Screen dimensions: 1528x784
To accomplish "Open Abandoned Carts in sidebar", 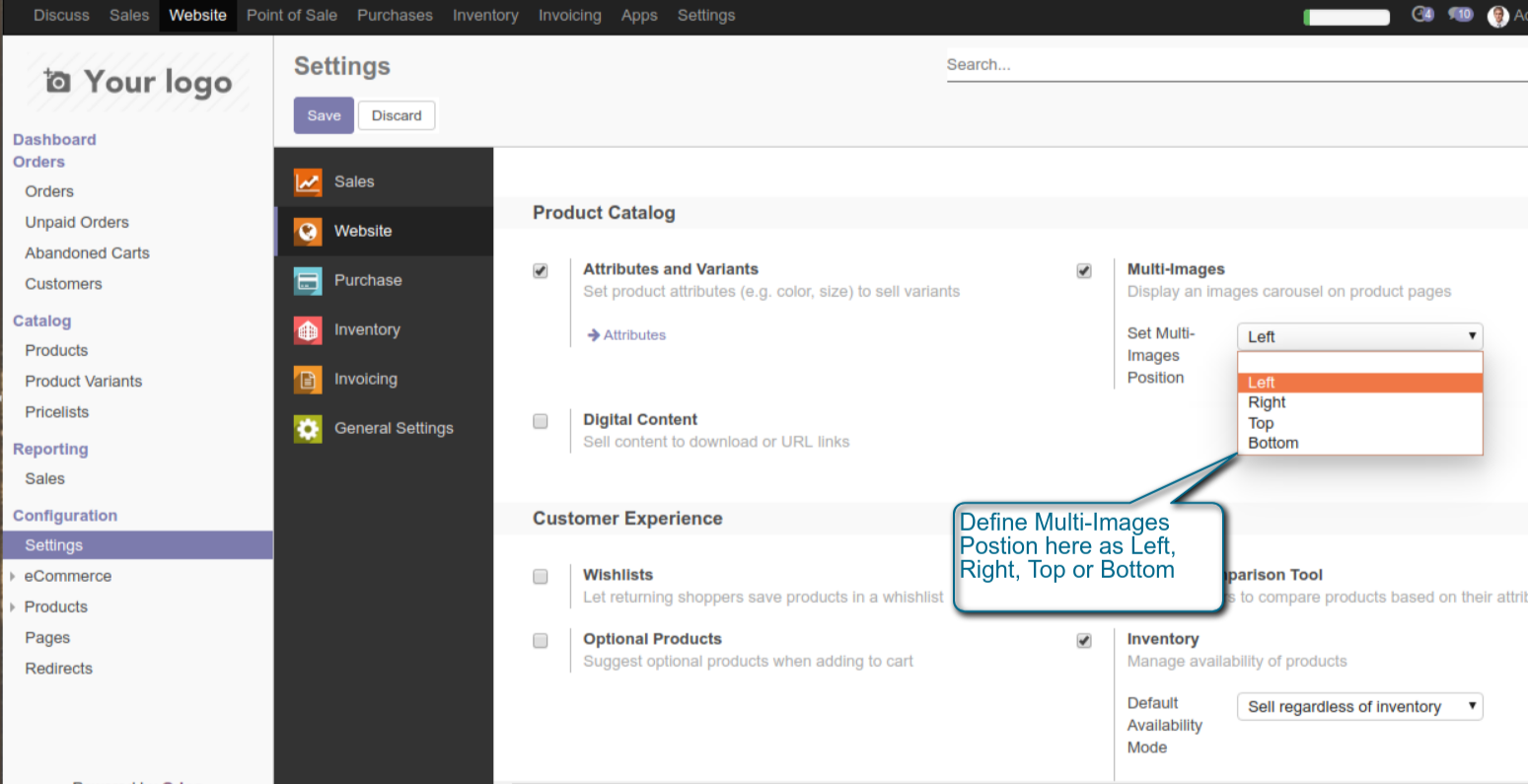I will [x=87, y=252].
